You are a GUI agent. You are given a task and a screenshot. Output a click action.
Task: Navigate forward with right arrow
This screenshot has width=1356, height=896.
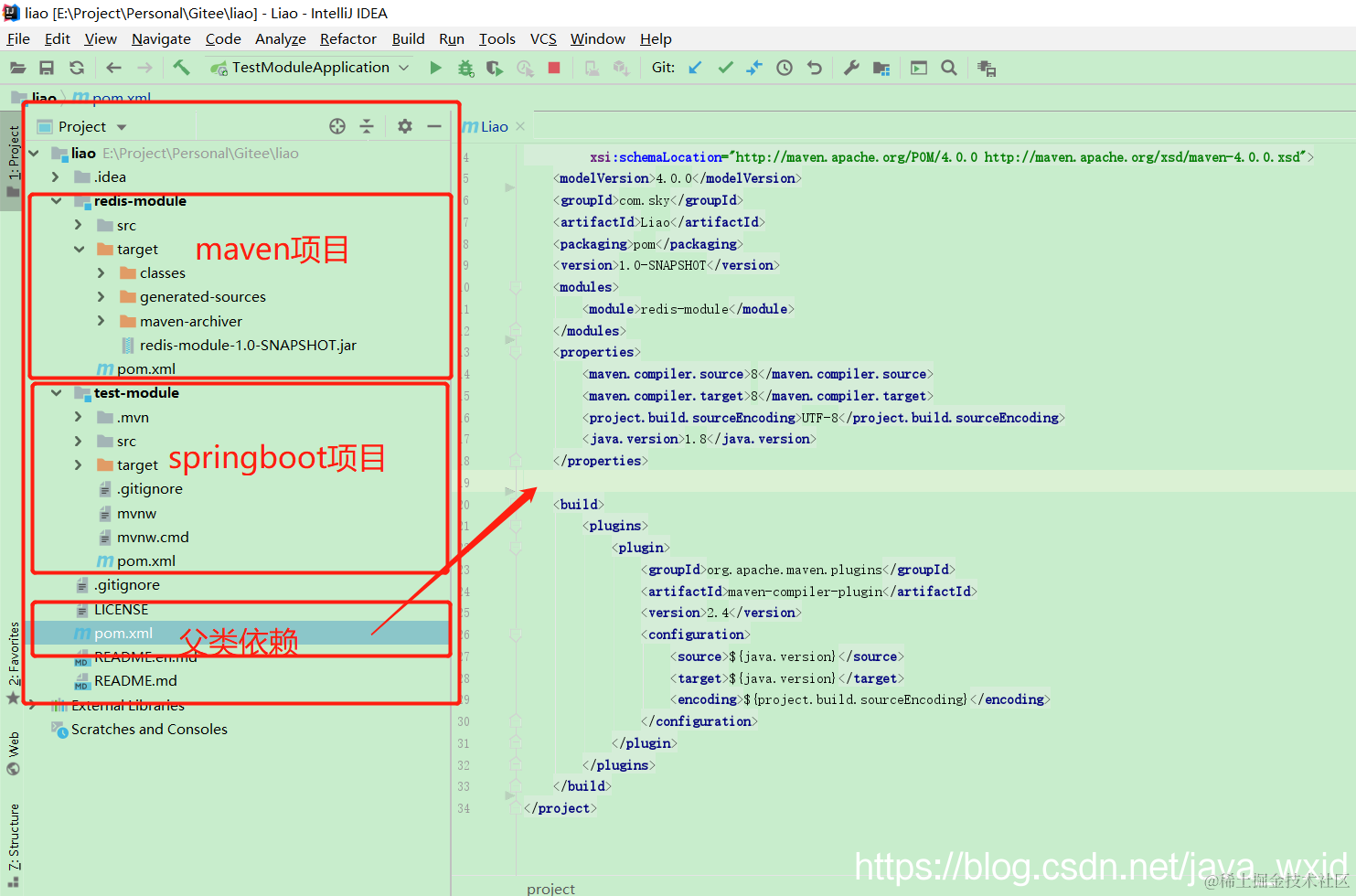(x=144, y=68)
